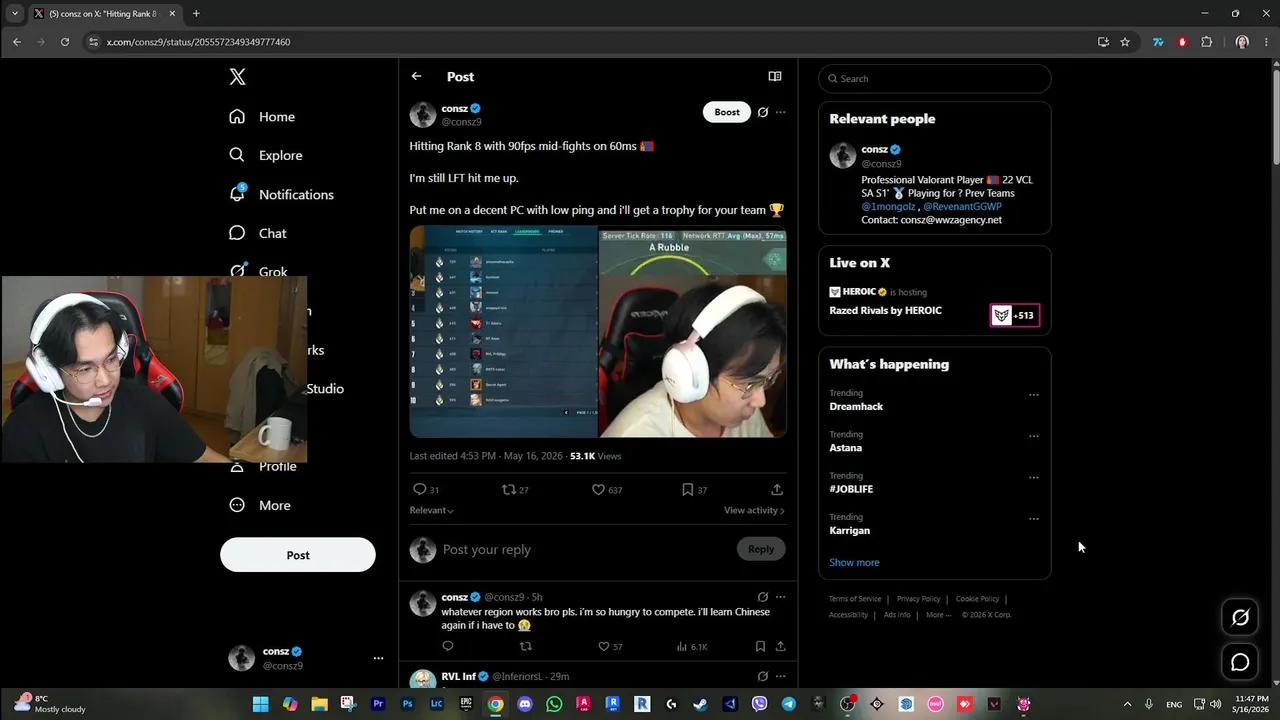Click repost icon showing 27

[x=508, y=489]
